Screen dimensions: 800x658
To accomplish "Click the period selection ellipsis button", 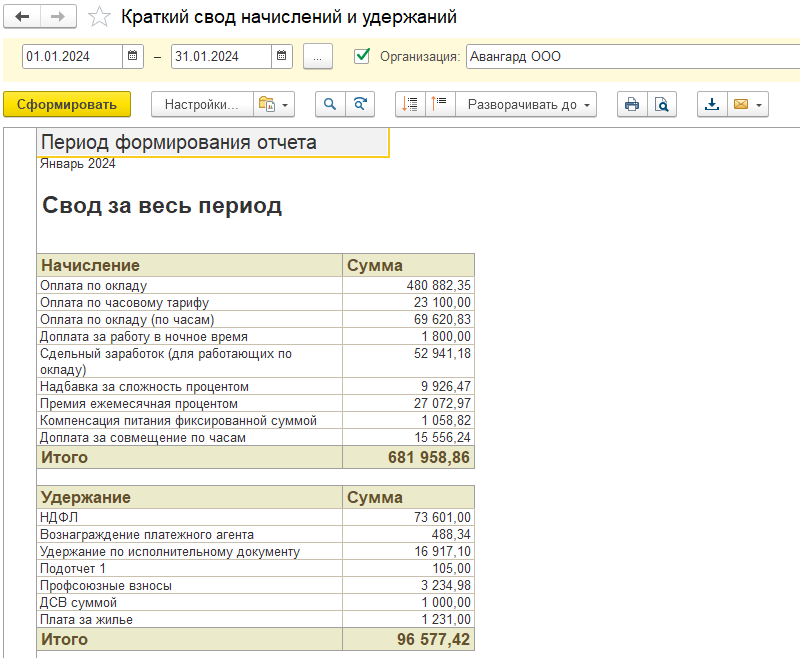I will 318,56.
